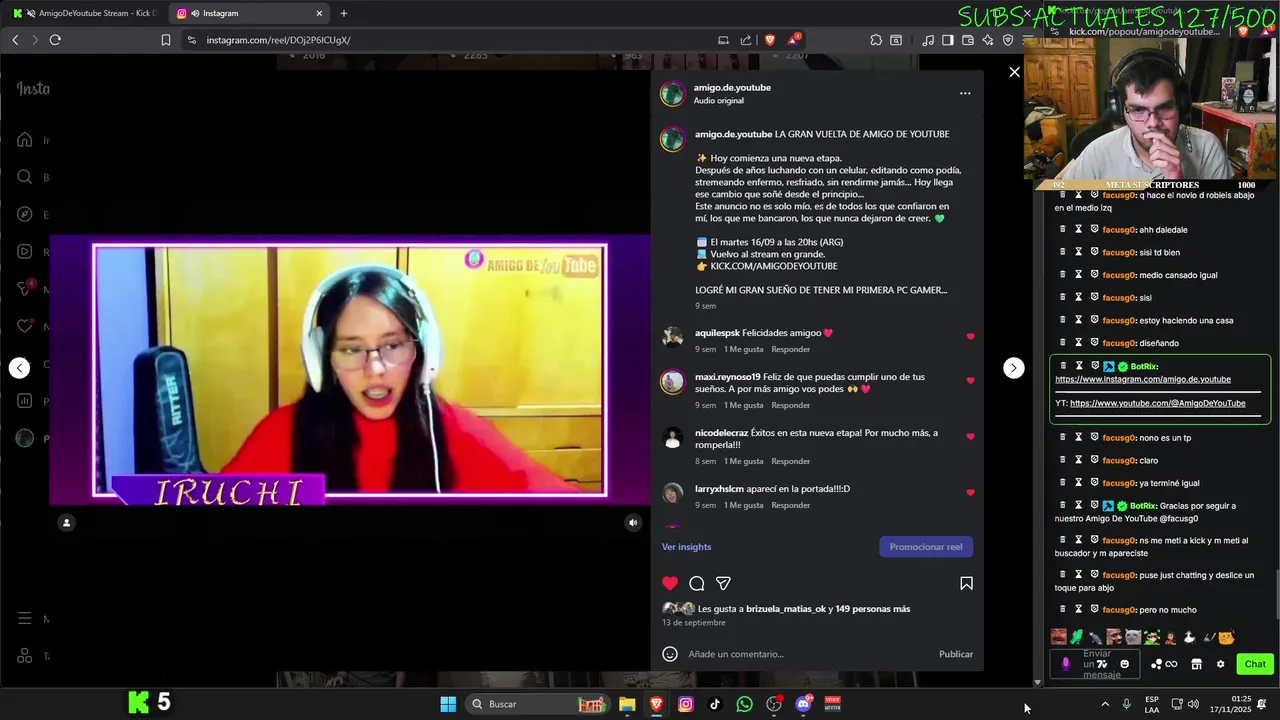Viewport: 1280px width, 720px height.
Task: Open the YouTube @AmigoDeYouTube link in chat
Action: (x=1157, y=403)
